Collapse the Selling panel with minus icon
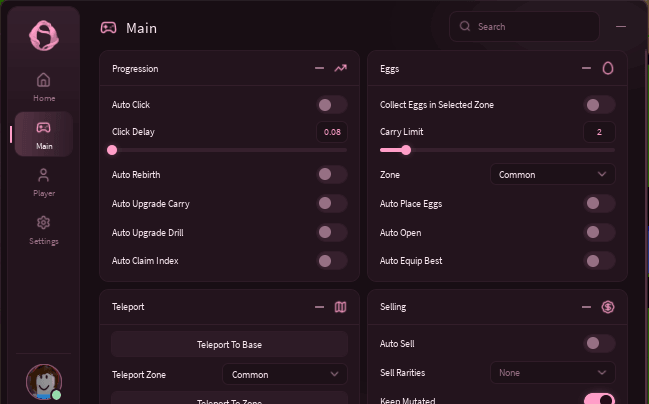Screen dimensions: 649x404 tap(586, 307)
